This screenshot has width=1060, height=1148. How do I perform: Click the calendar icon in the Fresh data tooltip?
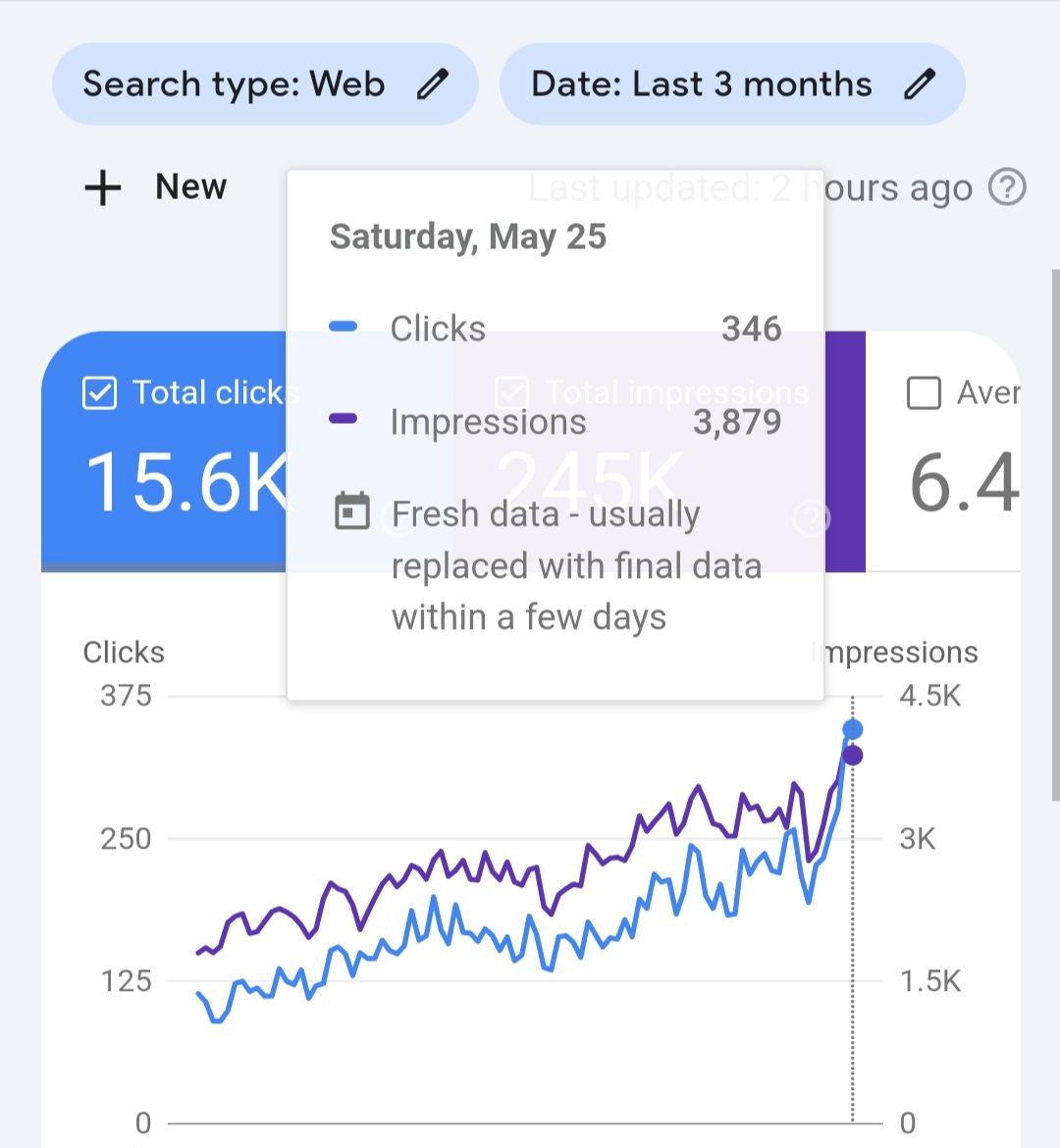point(352,511)
